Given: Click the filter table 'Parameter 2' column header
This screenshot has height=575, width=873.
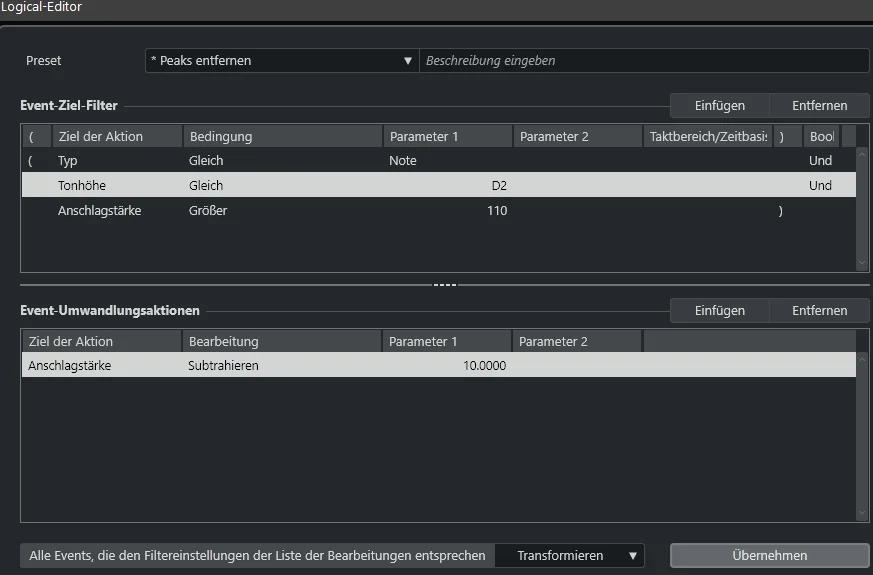Looking at the screenshot, I should tap(578, 136).
